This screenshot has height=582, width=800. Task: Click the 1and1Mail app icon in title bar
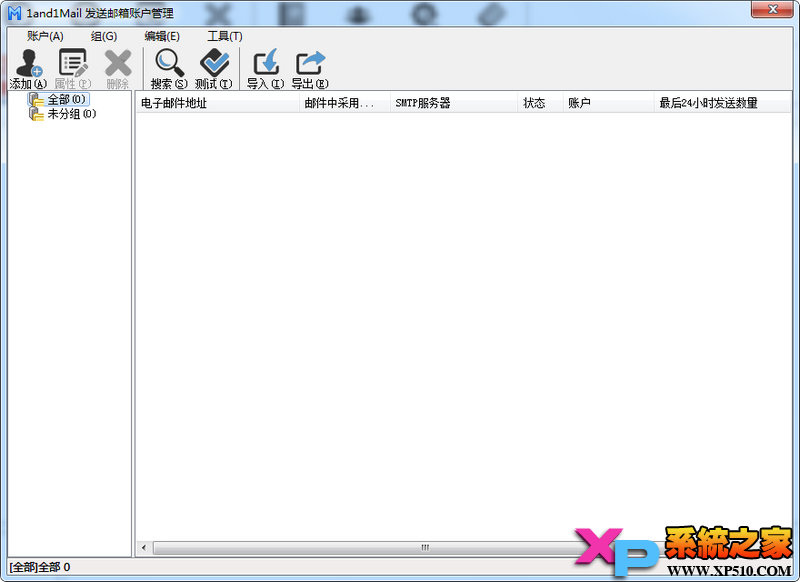(14, 13)
